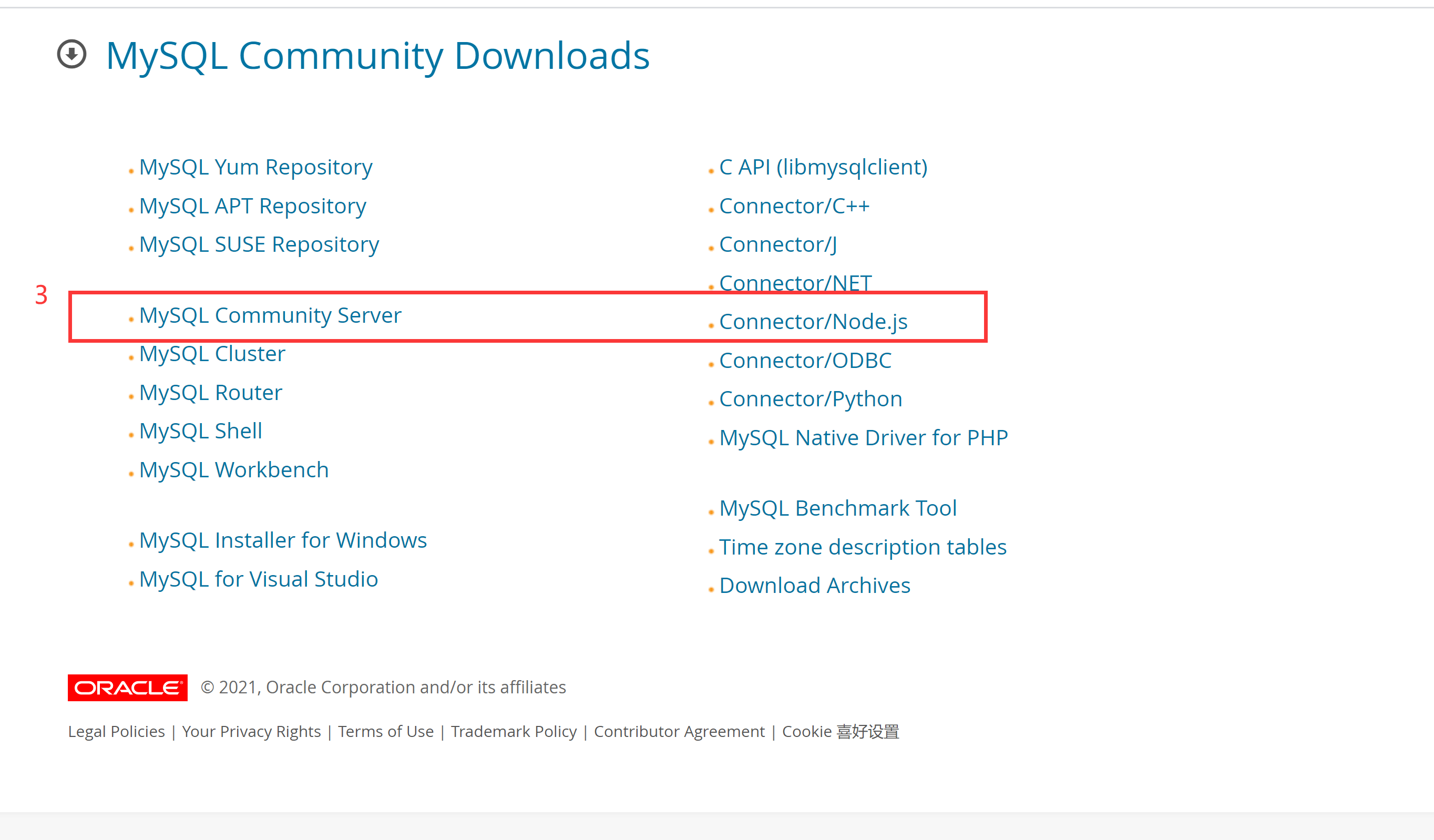Select the Connector/Node.js link
The width and height of the screenshot is (1434, 840).
coord(813,322)
